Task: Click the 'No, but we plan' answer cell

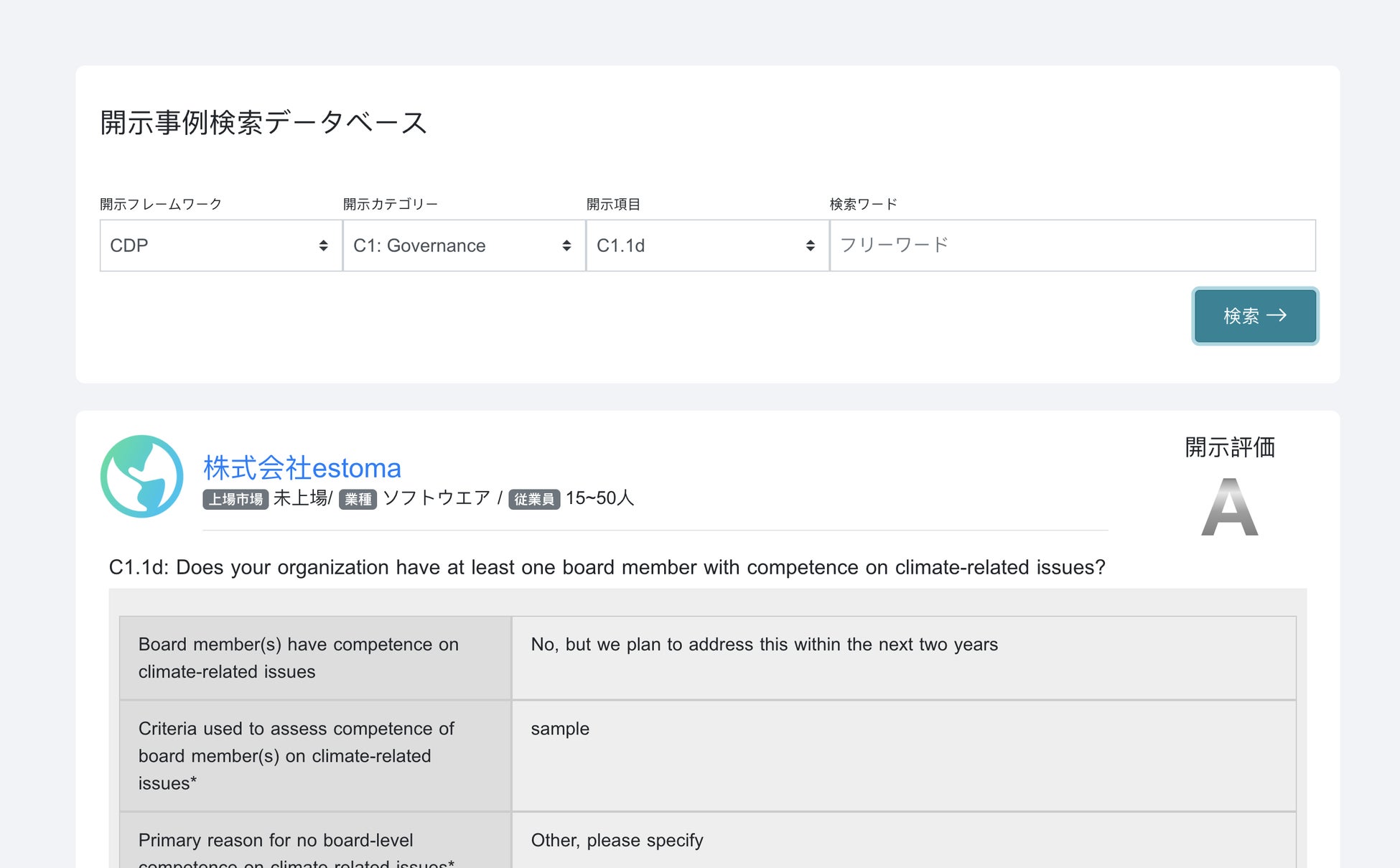Action: coord(764,645)
